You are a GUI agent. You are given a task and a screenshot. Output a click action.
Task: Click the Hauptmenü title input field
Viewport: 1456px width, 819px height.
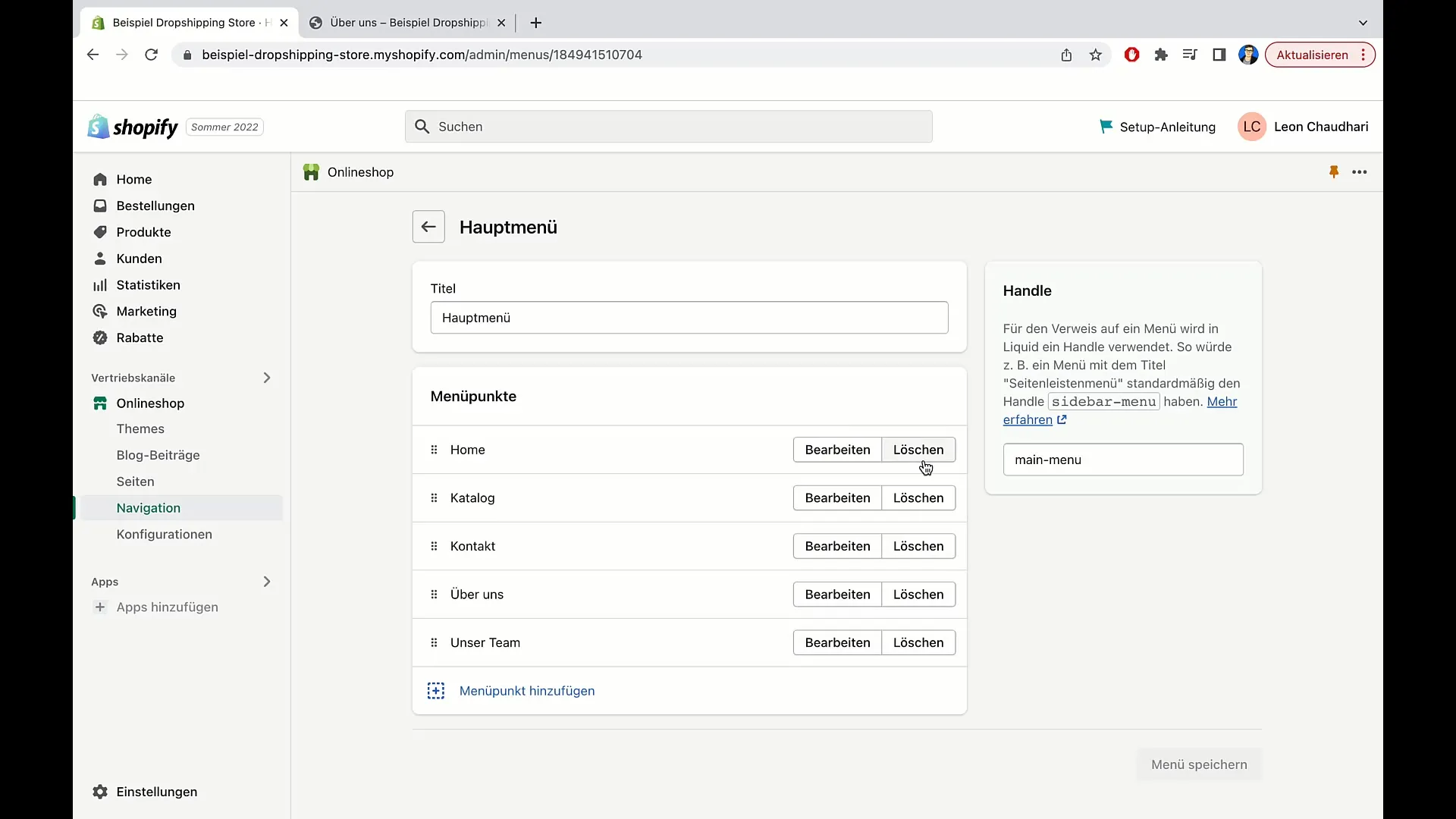[689, 317]
